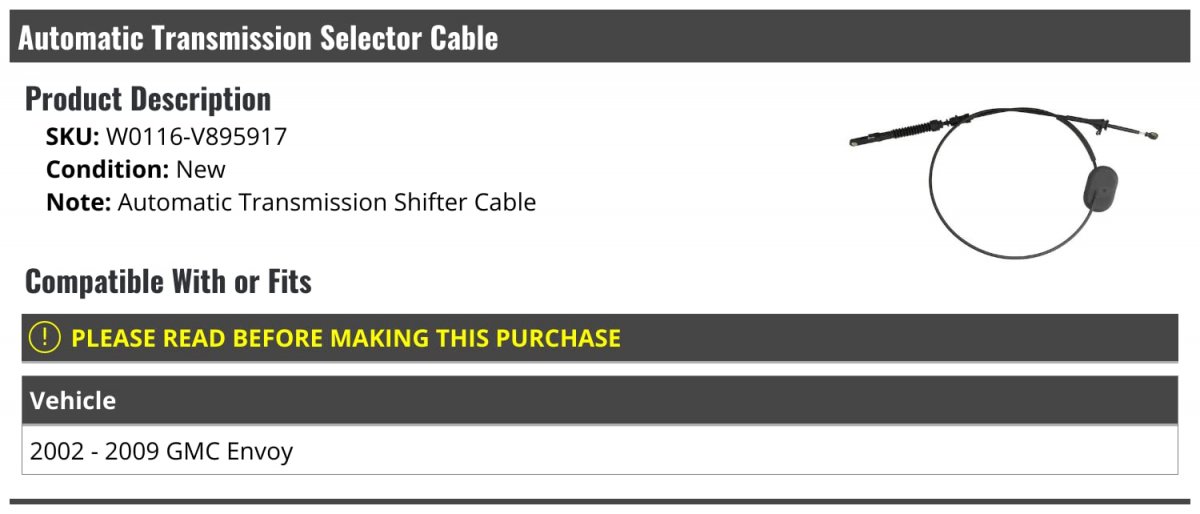Open the PLEASE READ BEFORE MAKING THIS PURCHASE notice
Image resolution: width=1200 pixels, height=514 pixels.
345,338
